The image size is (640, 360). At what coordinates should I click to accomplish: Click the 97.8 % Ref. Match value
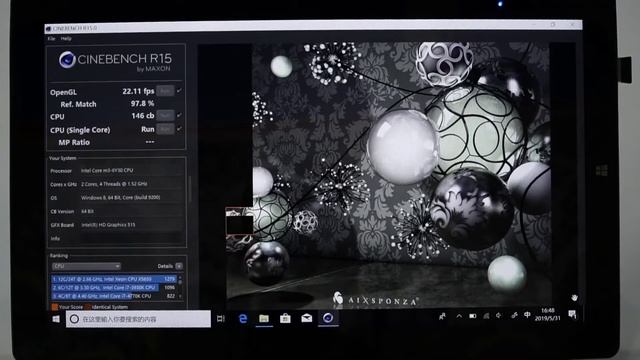[142, 104]
